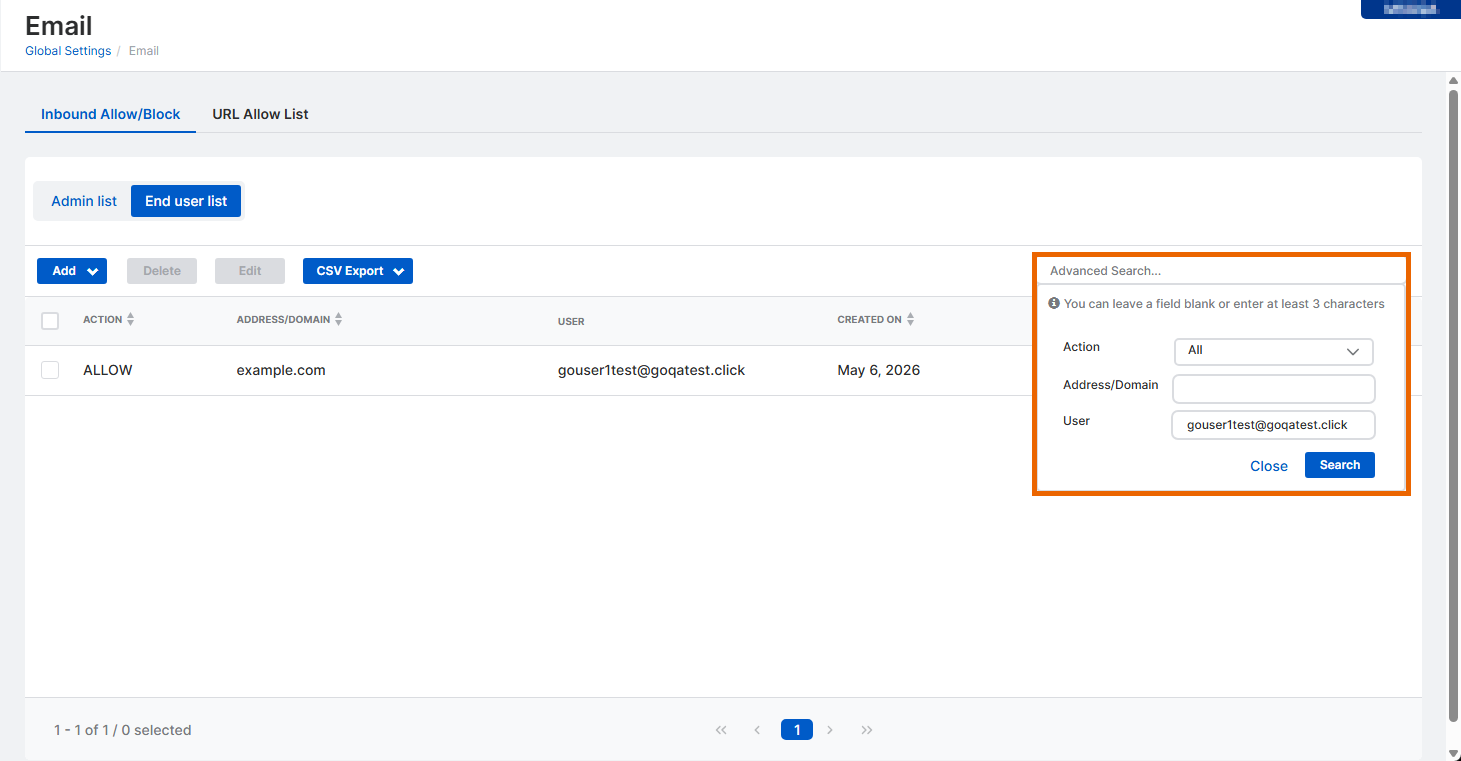Select the Inbound Allow/Block tab
This screenshot has height=761, width=1461.
tap(111, 114)
